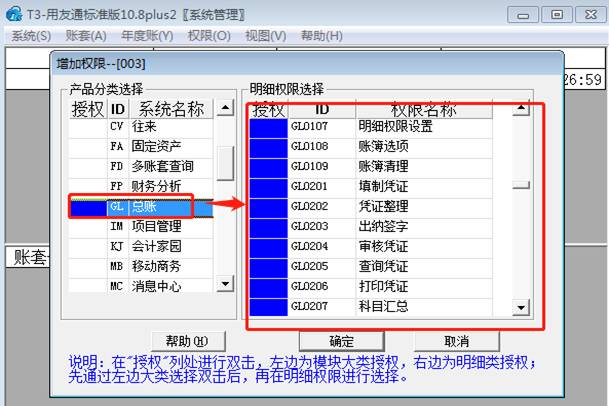Open the 系统(S) menu
The image size is (609, 406).
point(31,35)
